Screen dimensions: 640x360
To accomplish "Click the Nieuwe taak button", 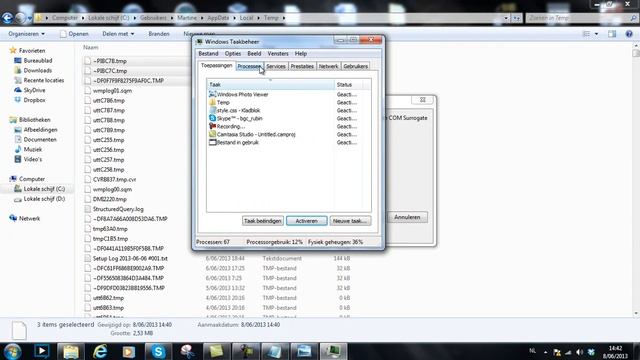I will 350,221.
